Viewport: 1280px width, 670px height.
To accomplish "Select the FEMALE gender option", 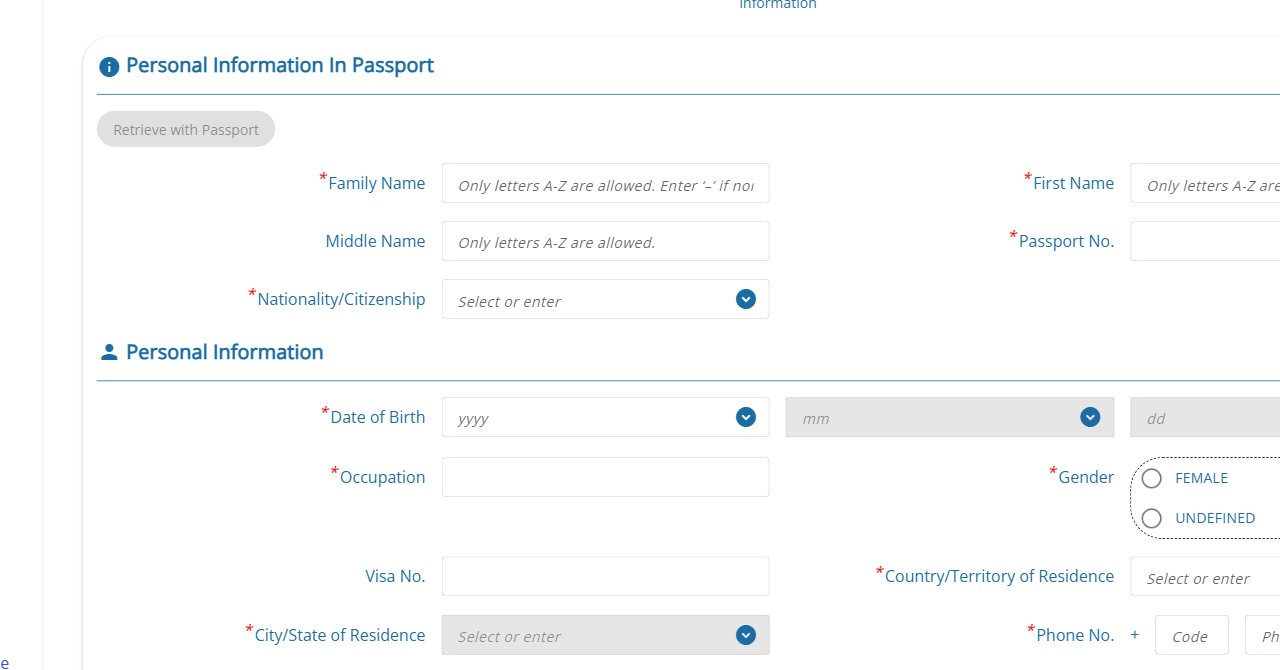I will click(x=1151, y=478).
